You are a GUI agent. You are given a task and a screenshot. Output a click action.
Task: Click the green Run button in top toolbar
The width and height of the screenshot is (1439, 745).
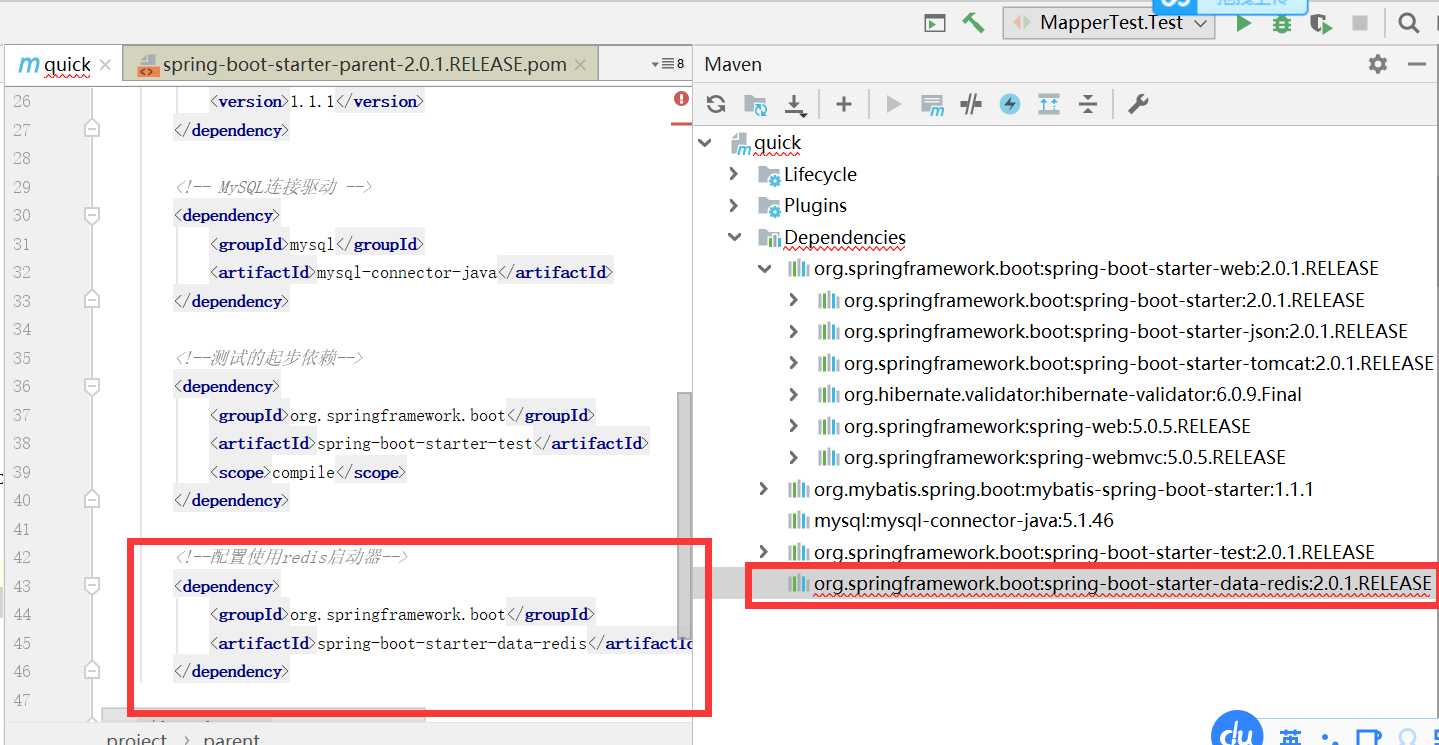[1243, 23]
